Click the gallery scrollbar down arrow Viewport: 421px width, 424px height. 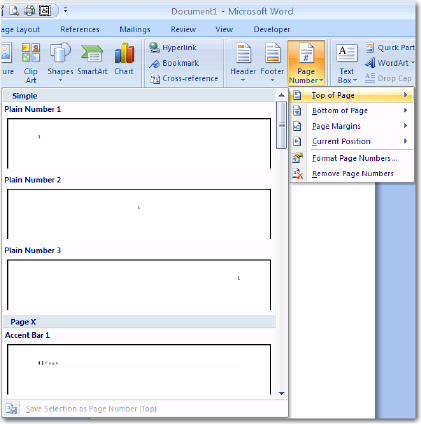point(281,393)
